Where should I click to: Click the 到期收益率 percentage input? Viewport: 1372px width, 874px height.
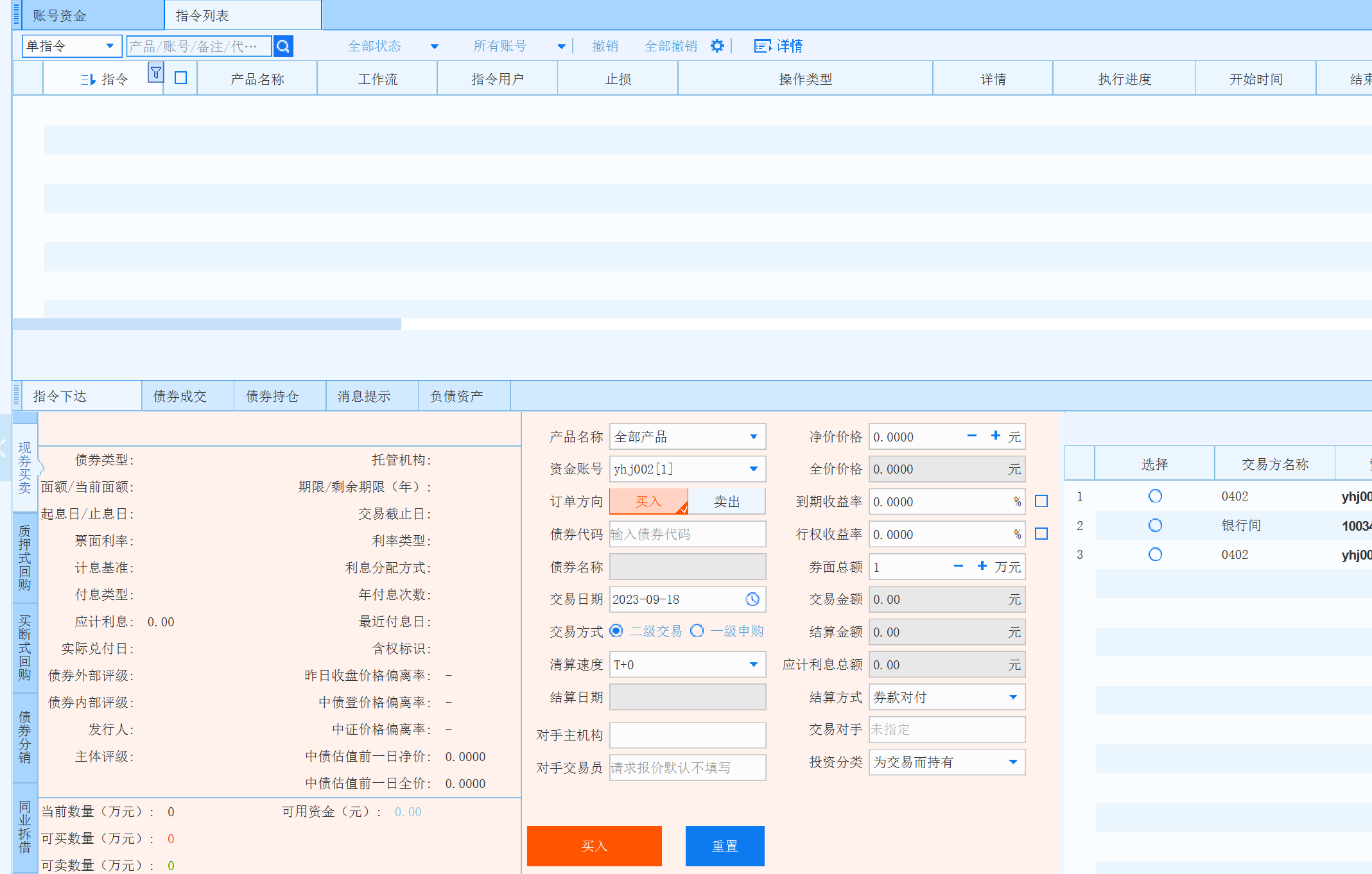(x=947, y=502)
